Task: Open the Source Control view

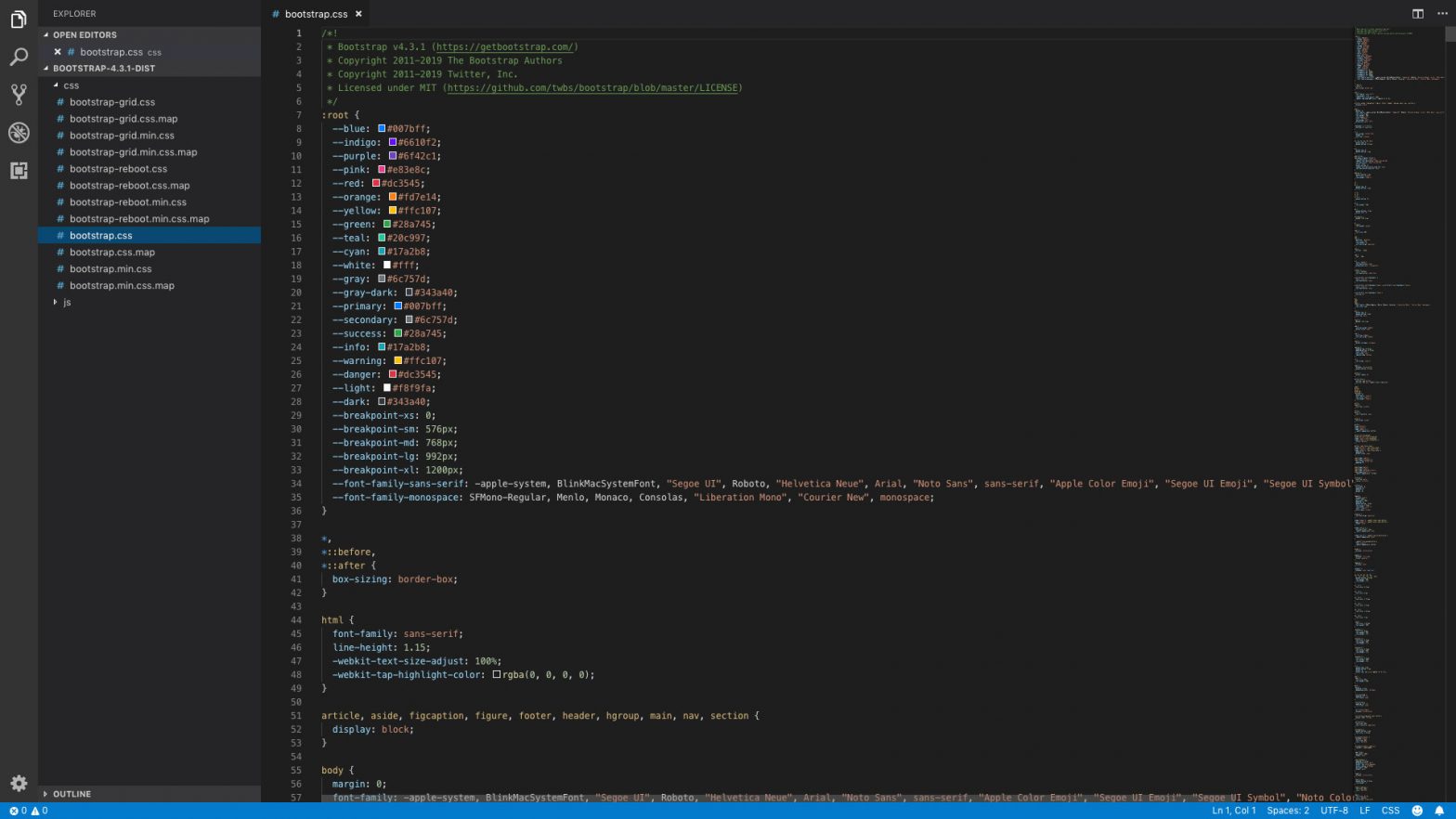Action: click(x=19, y=95)
